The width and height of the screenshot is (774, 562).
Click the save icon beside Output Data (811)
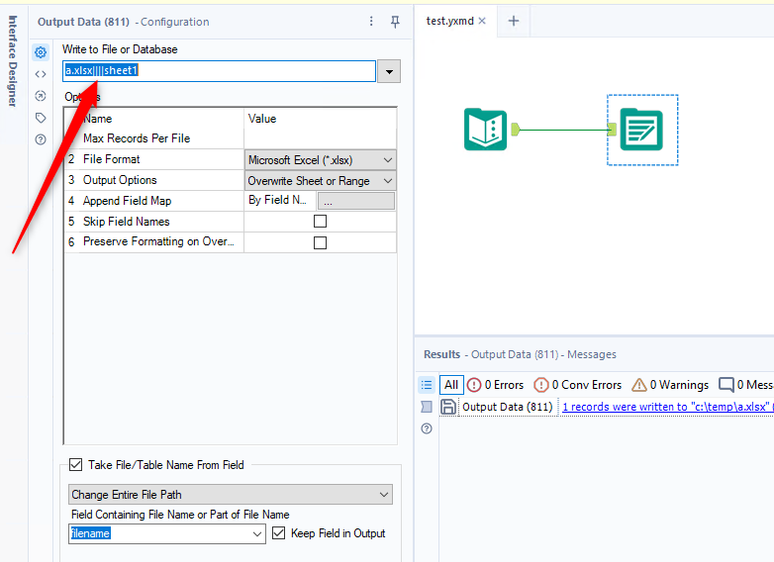(448, 407)
